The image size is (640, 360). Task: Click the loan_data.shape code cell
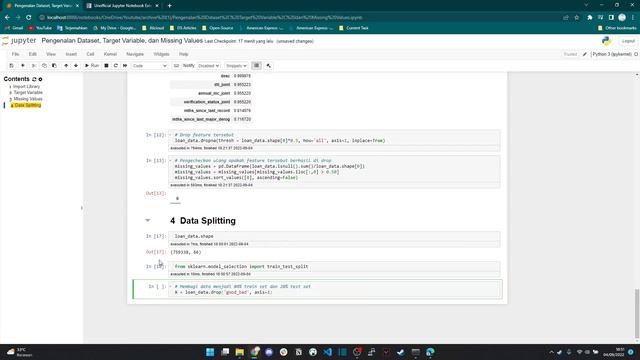pyautogui.click(x=335, y=236)
